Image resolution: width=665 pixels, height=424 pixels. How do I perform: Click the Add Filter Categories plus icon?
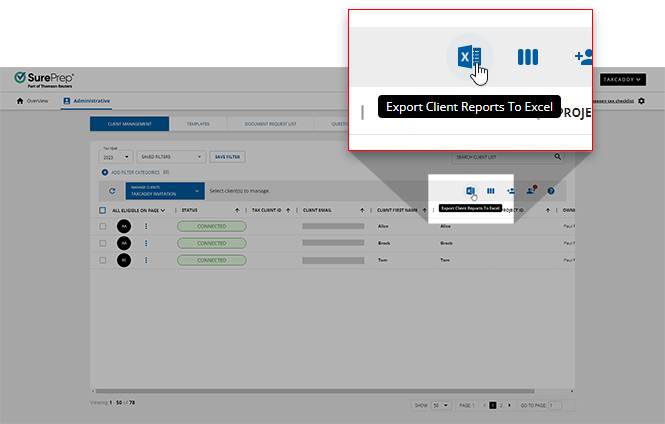[105, 172]
